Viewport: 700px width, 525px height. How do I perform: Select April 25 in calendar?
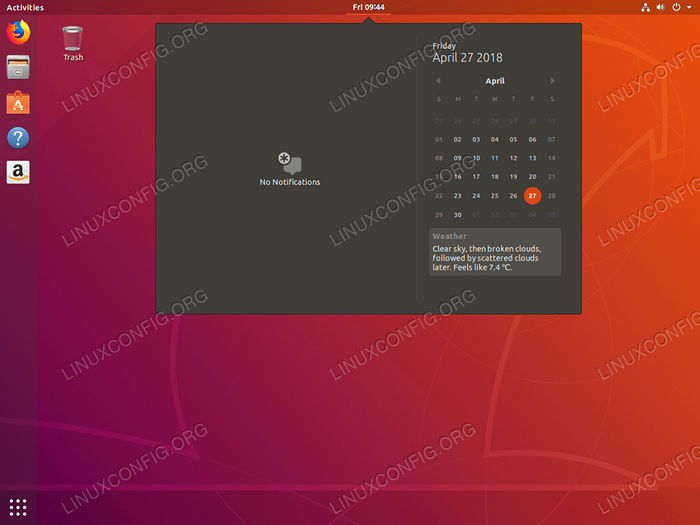point(495,196)
